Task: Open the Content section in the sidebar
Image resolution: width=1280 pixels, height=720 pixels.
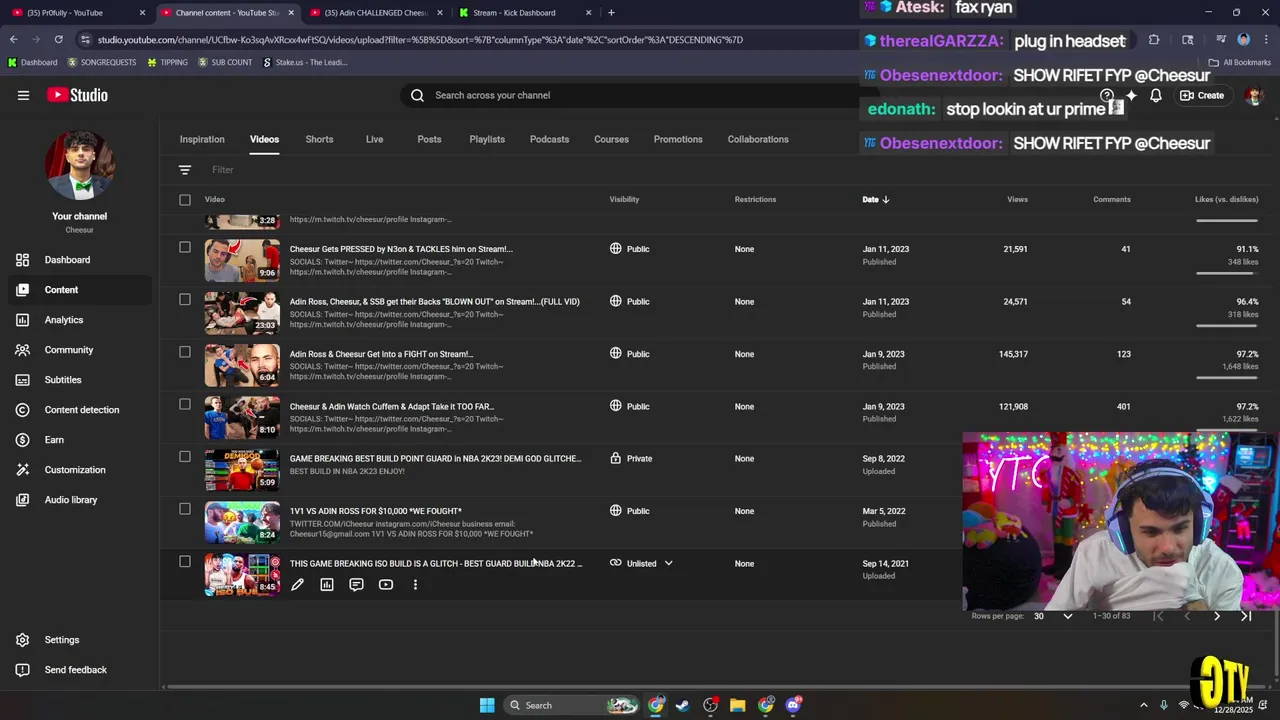Action: [x=79, y=290]
